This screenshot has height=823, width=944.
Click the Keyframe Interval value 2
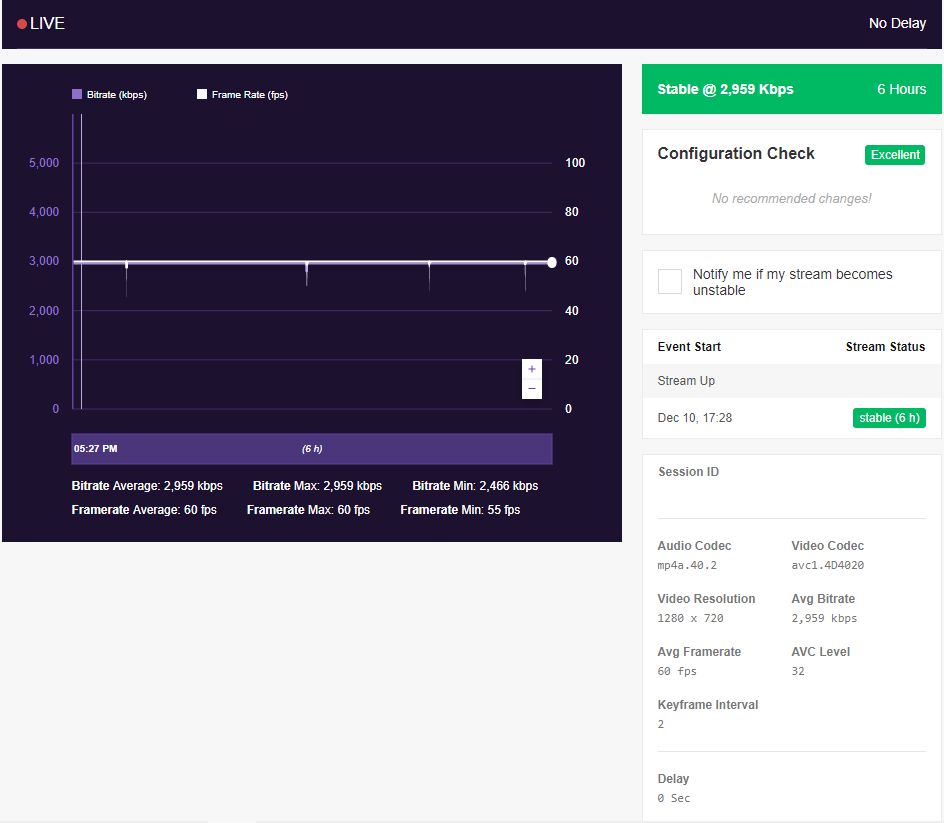coord(660,724)
